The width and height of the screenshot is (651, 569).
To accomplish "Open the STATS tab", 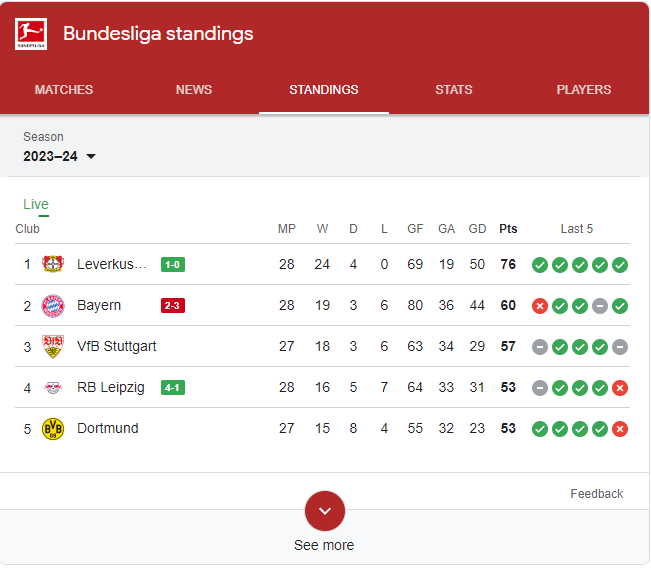I will 454,90.
